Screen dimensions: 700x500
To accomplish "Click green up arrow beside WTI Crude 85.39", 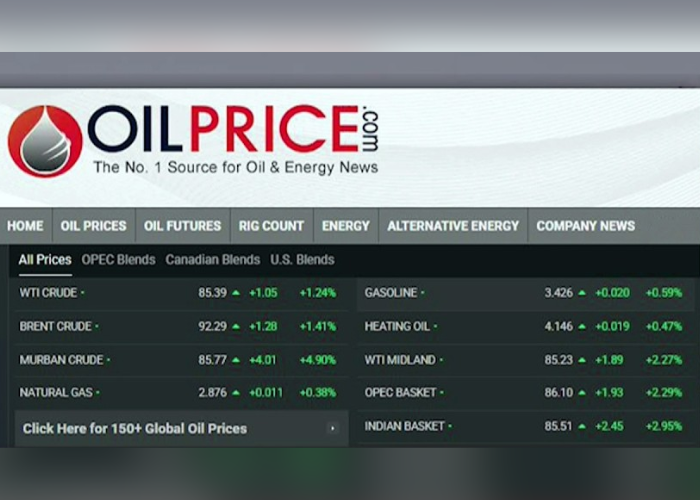I will [x=236, y=293].
